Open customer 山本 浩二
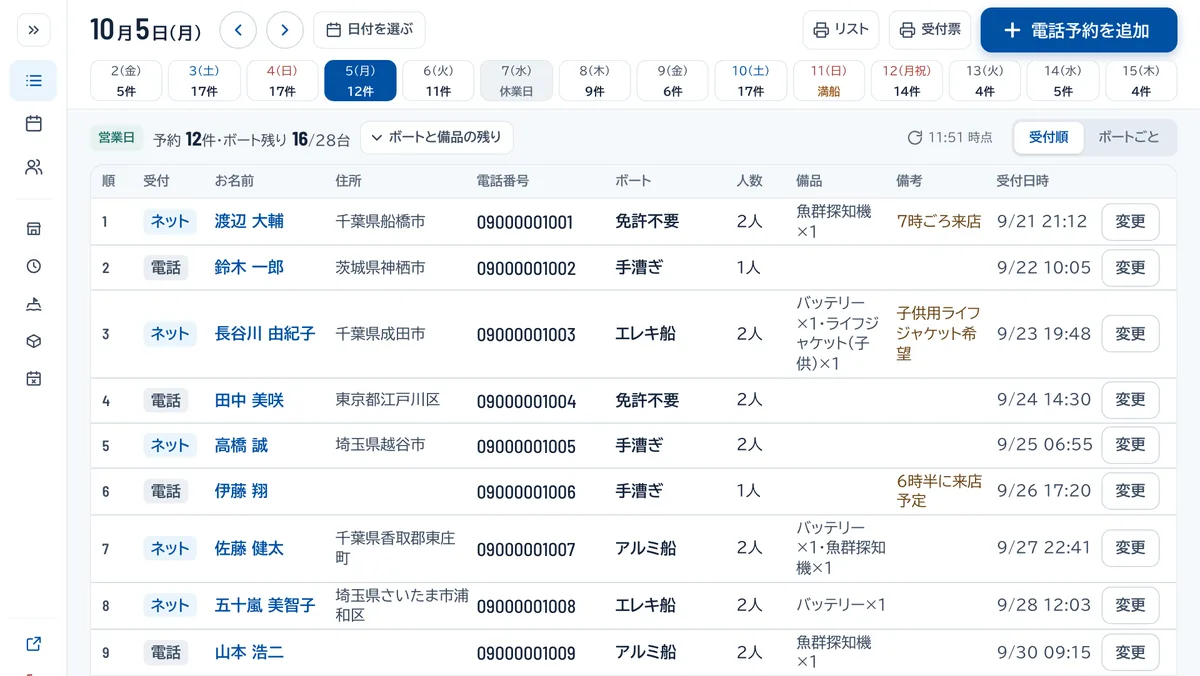 (x=249, y=652)
